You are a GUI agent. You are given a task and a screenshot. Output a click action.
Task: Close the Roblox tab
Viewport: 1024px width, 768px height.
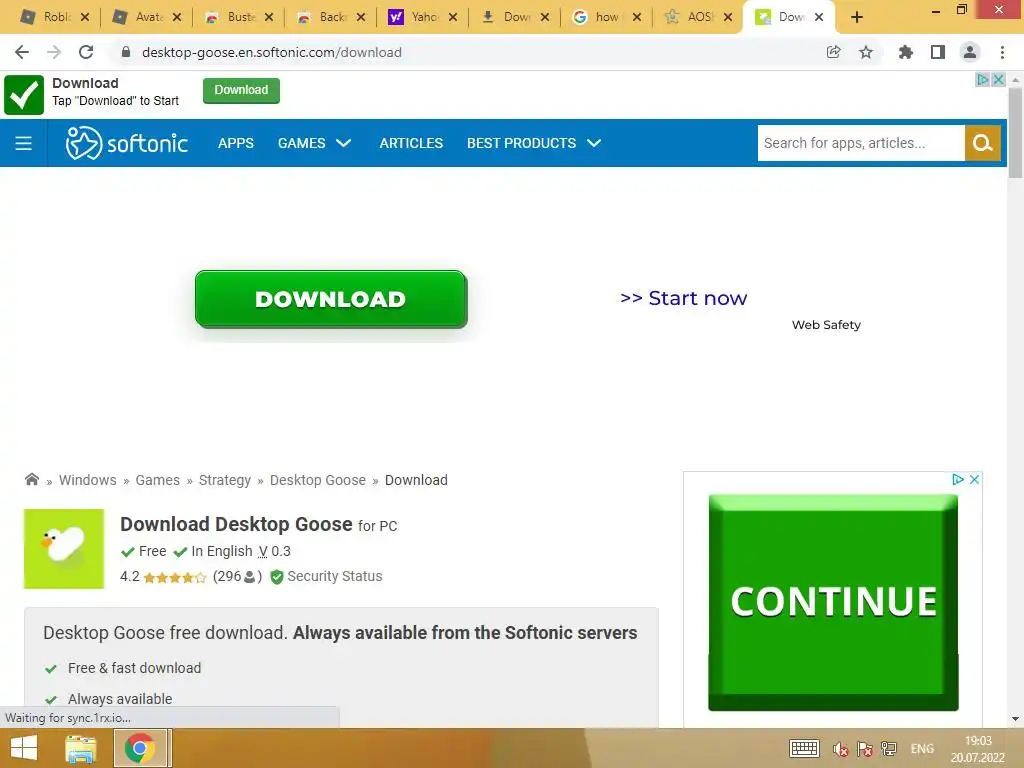pyautogui.click(x=85, y=17)
